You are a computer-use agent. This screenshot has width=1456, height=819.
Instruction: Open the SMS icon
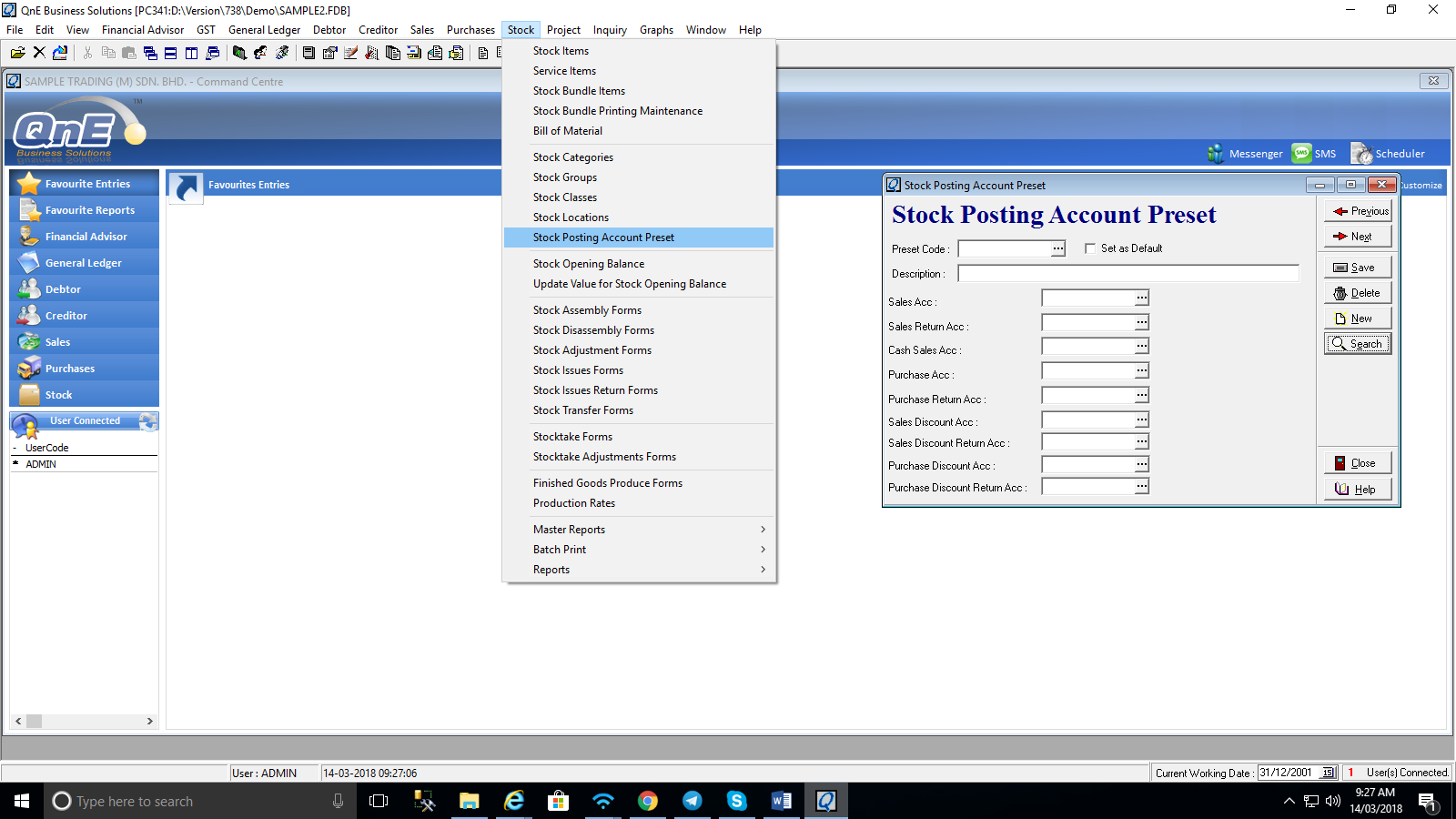[1301, 154]
